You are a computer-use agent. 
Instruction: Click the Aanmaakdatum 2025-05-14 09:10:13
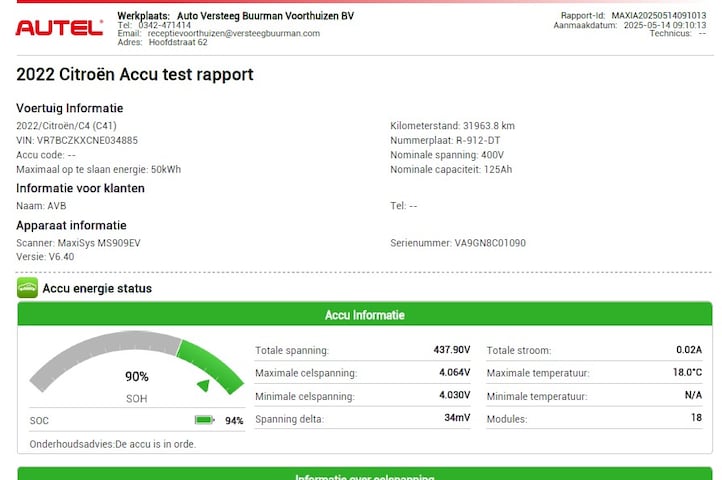[665, 25]
